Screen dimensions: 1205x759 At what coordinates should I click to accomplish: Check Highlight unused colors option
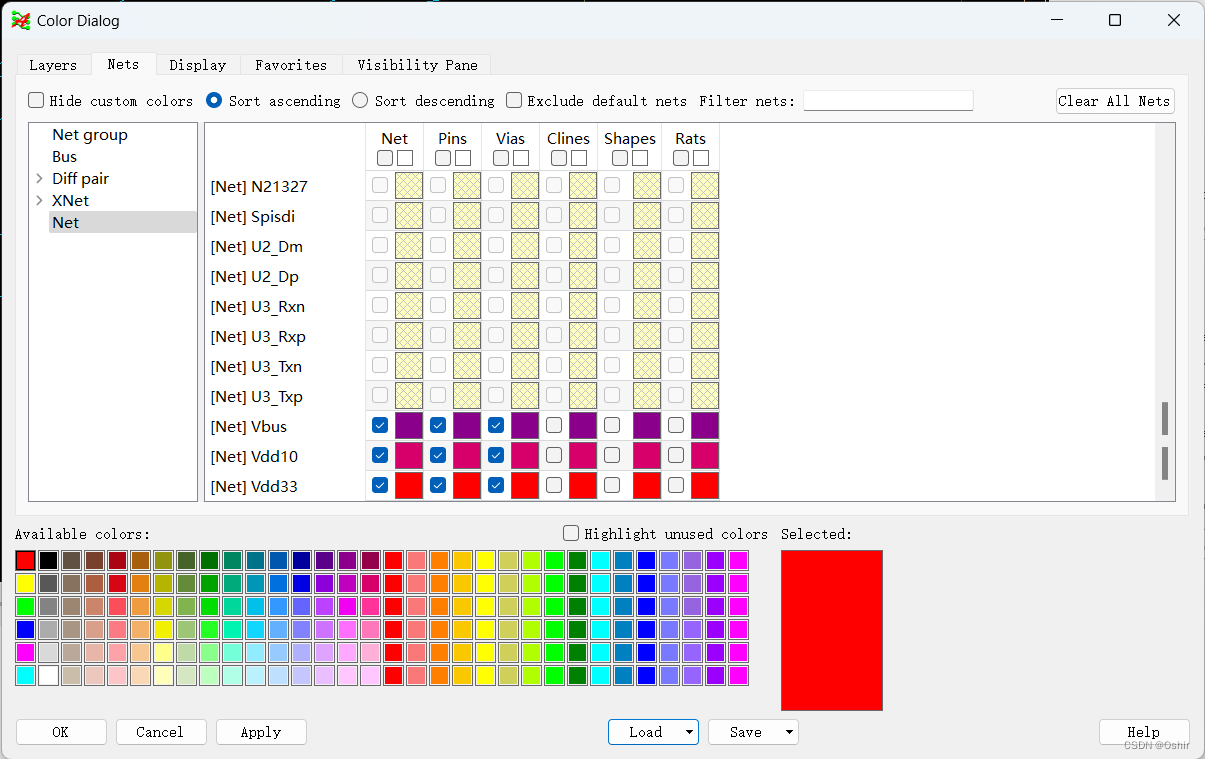571,534
